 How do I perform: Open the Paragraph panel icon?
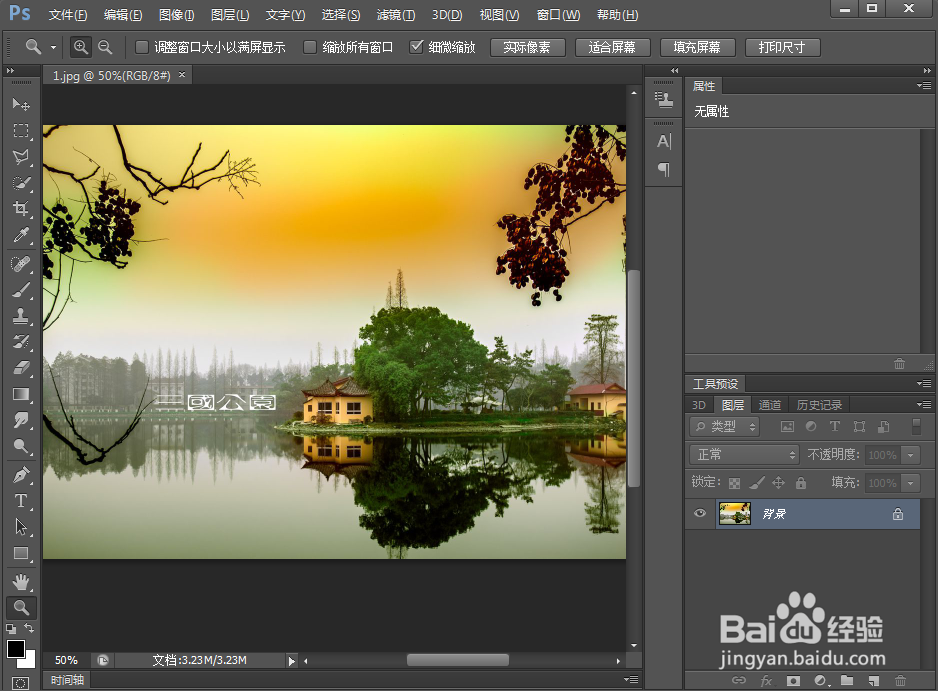tap(663, 169)
